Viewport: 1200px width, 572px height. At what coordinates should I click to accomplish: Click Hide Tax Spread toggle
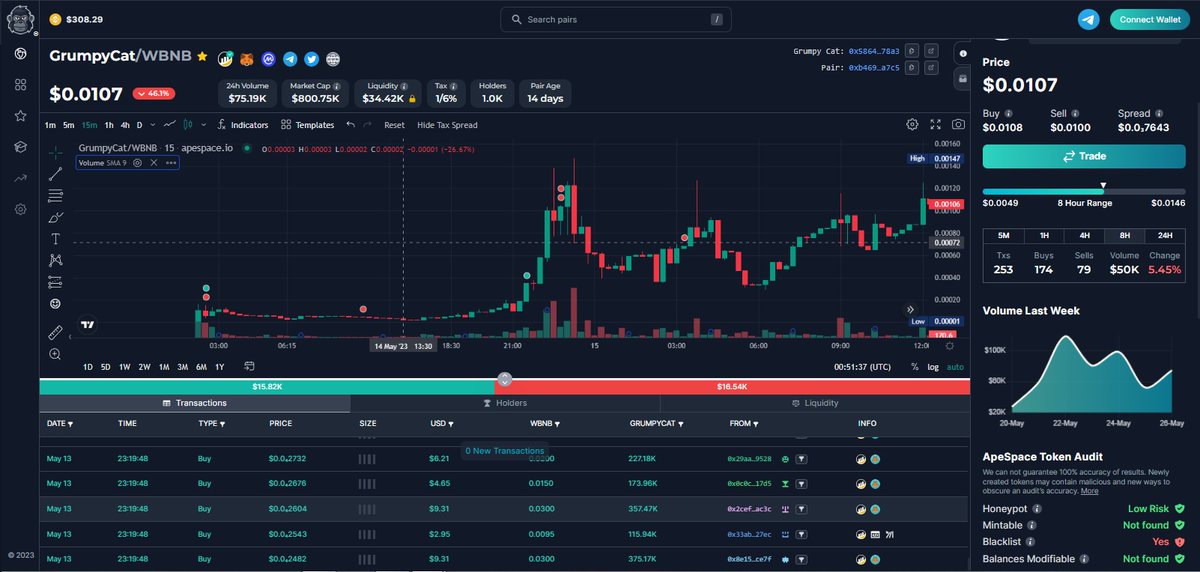click(x=447, y=125)
